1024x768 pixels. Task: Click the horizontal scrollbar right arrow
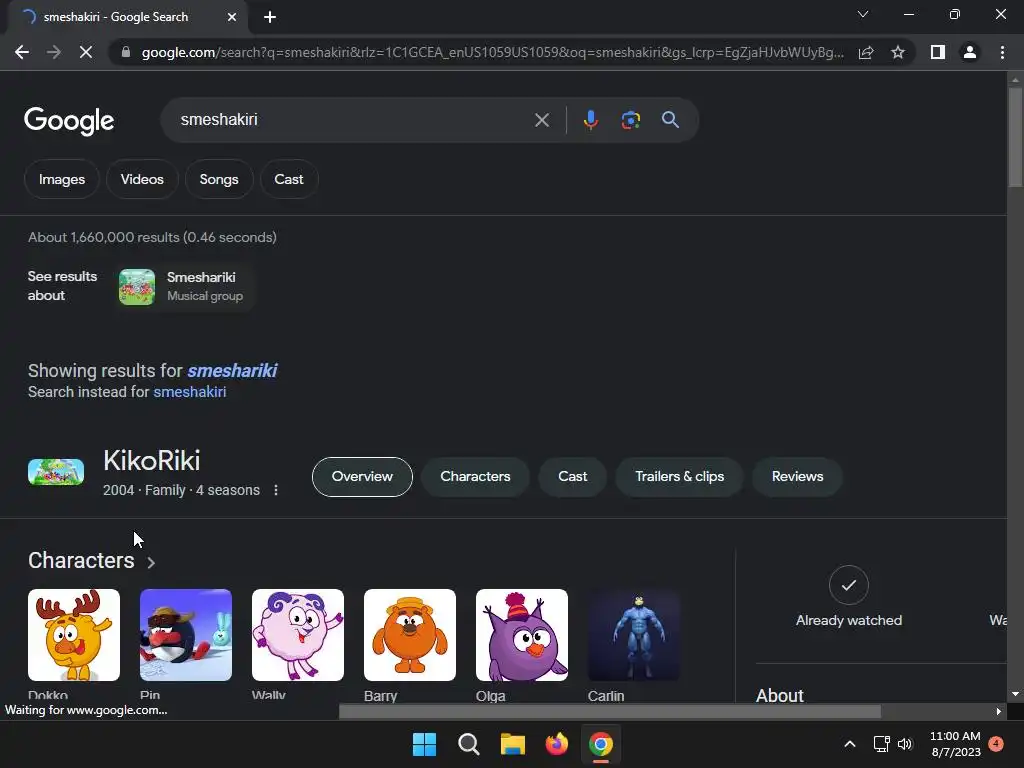(x=999, y=711)
